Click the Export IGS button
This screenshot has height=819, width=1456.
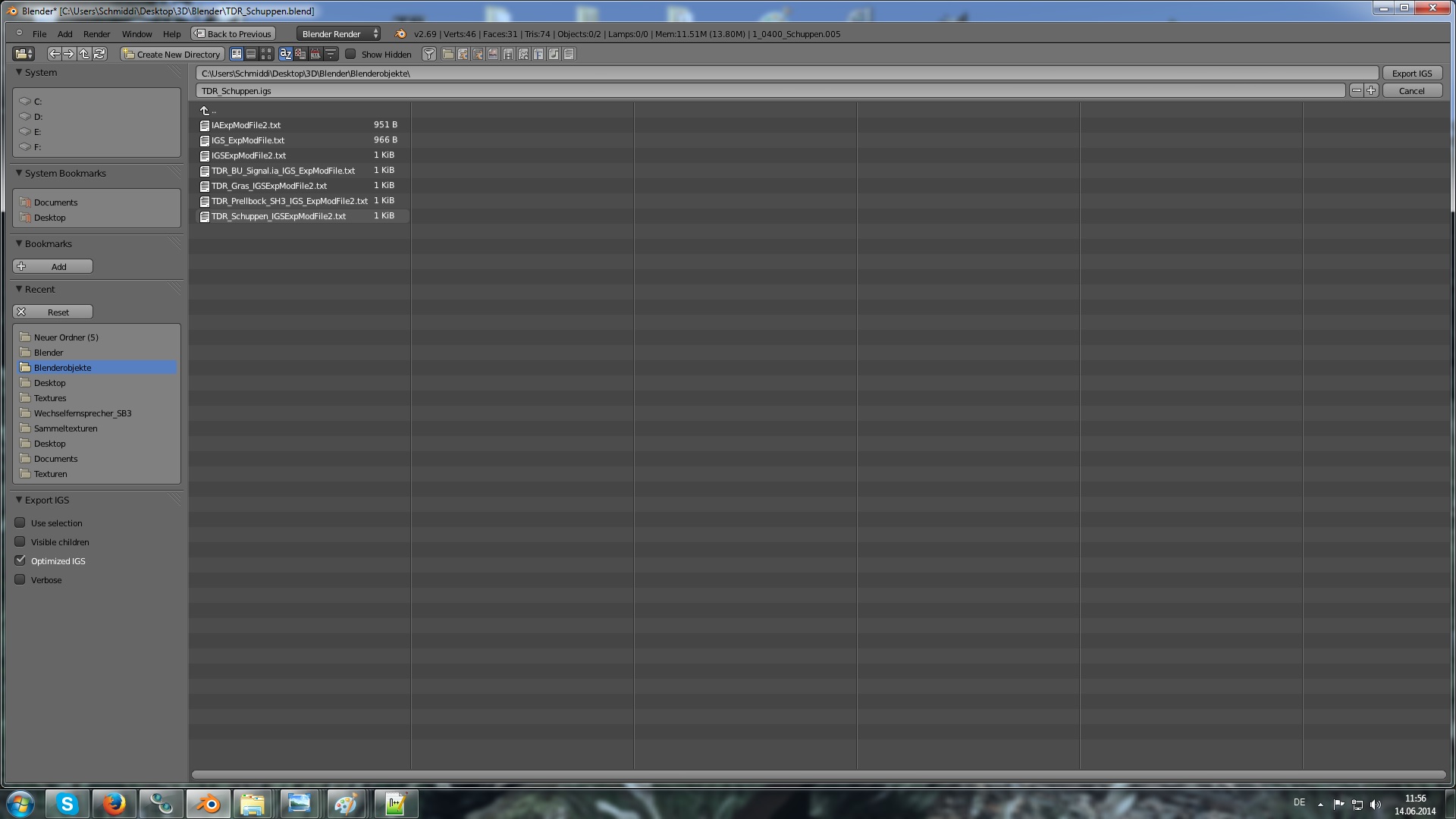pyautogui.click(x=1411, y=73)
